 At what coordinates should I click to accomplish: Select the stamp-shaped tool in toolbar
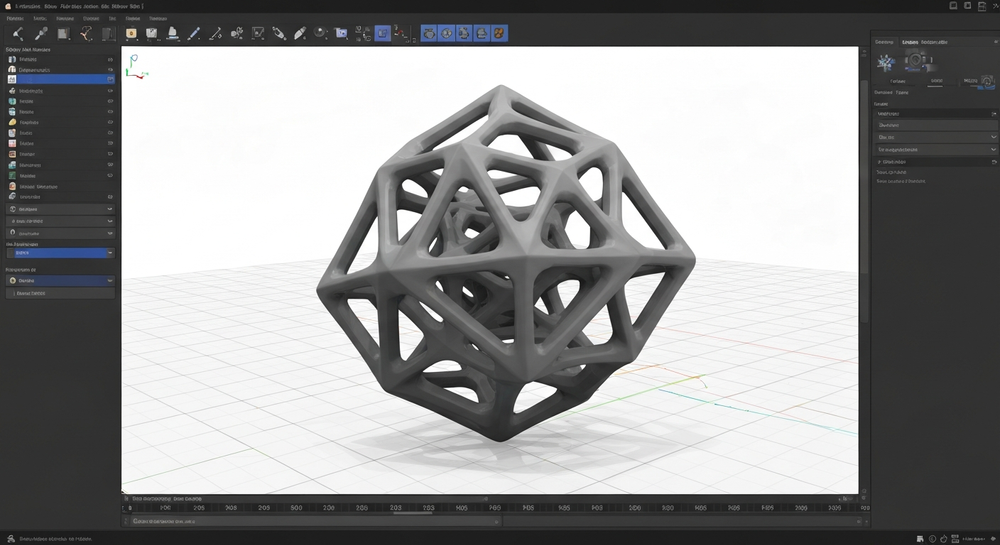172,34
